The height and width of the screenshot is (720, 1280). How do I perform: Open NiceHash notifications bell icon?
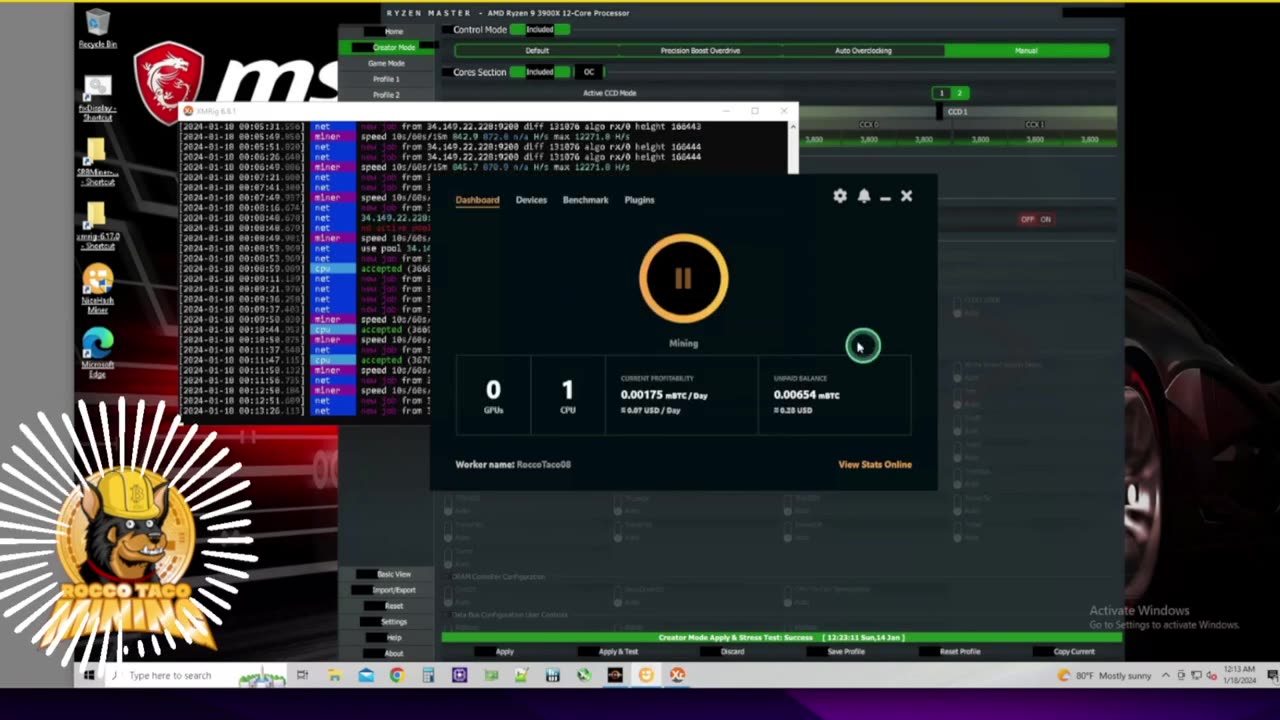tap(864, 196)
